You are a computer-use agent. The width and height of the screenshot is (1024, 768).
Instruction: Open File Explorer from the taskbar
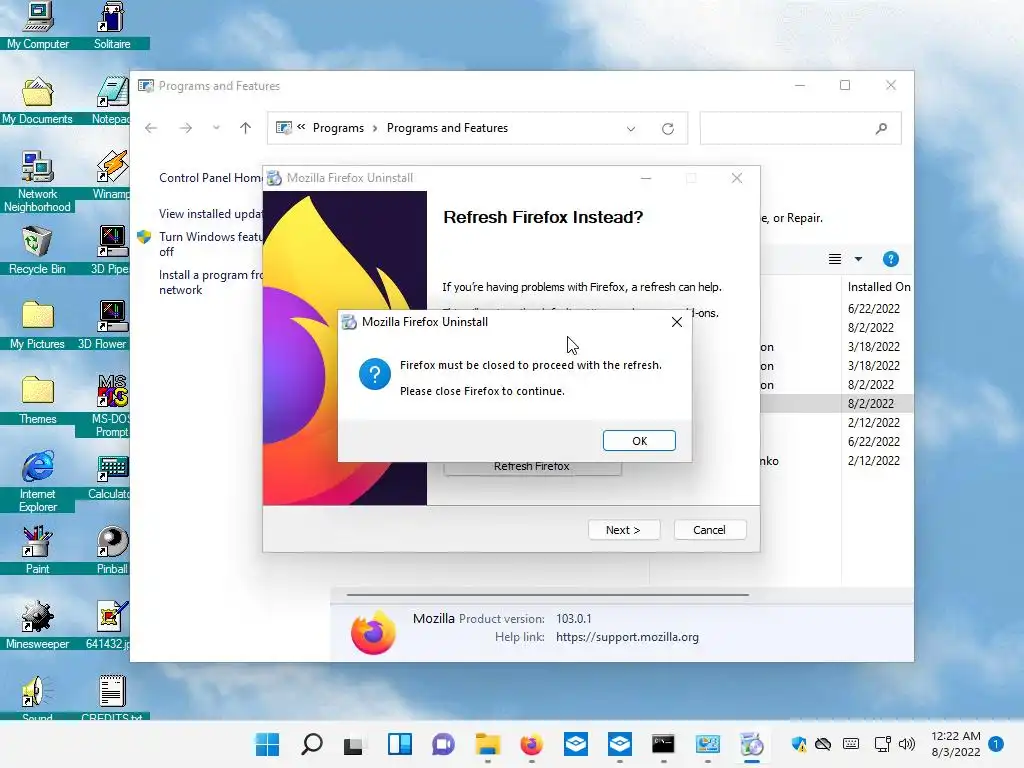(488, 744)
